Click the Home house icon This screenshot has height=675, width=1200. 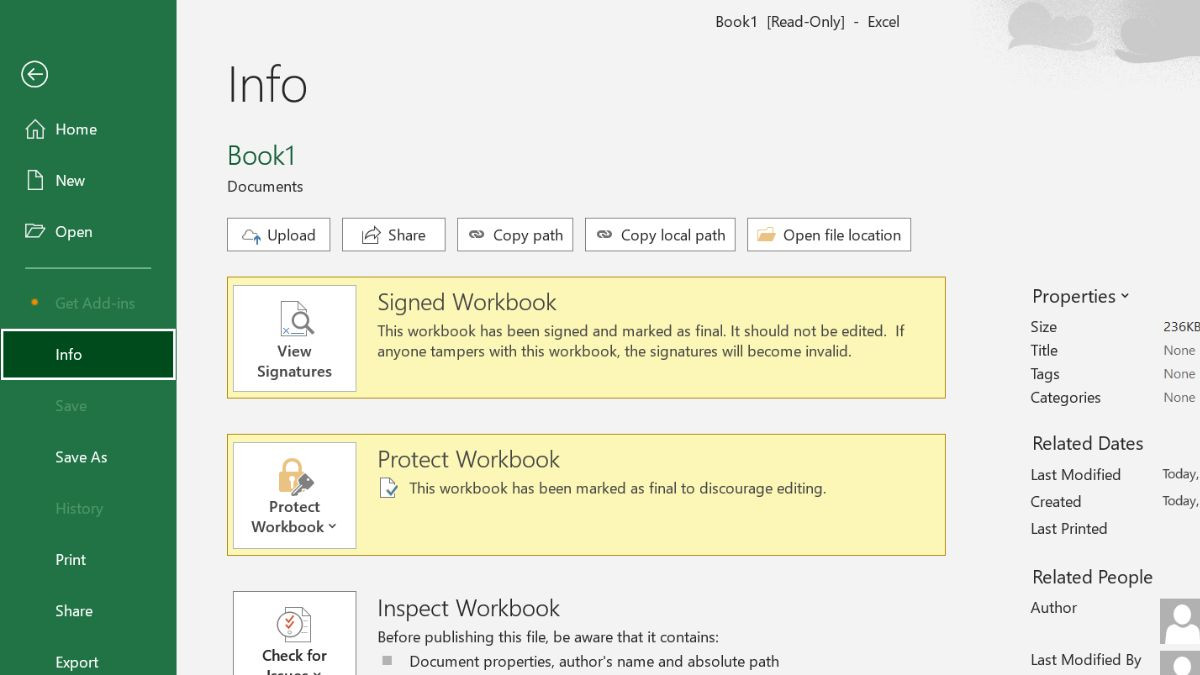coord(35,129)
